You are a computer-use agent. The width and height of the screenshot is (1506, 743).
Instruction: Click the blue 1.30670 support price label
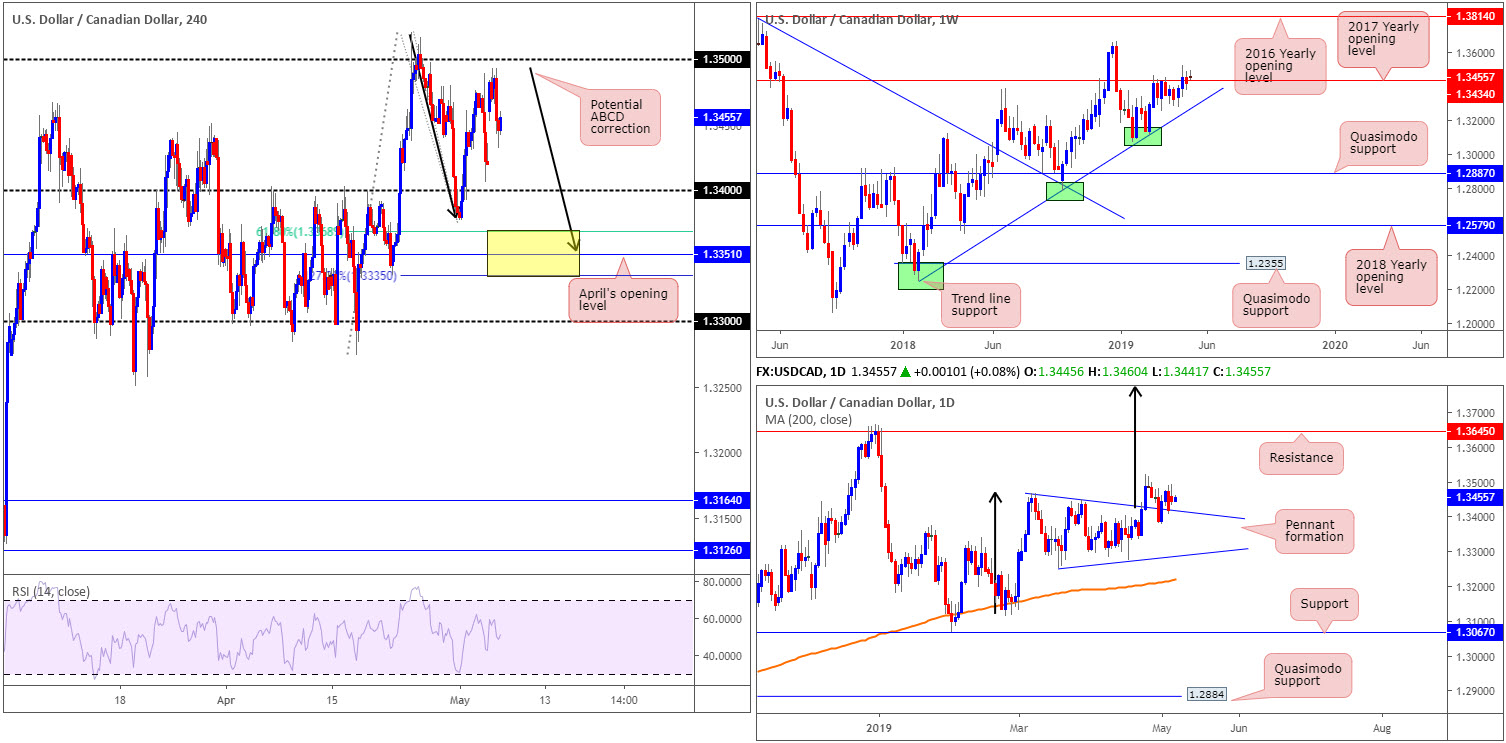tap(1475, 632)
